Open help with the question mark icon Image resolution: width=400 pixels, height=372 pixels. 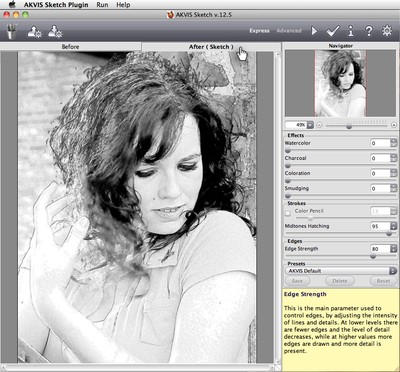(369, 31)
